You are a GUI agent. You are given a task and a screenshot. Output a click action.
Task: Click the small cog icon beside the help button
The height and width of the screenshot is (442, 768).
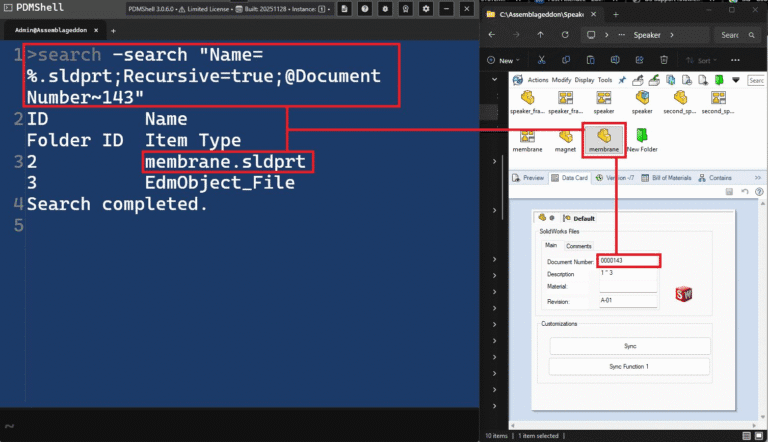(x=385, y=9)
